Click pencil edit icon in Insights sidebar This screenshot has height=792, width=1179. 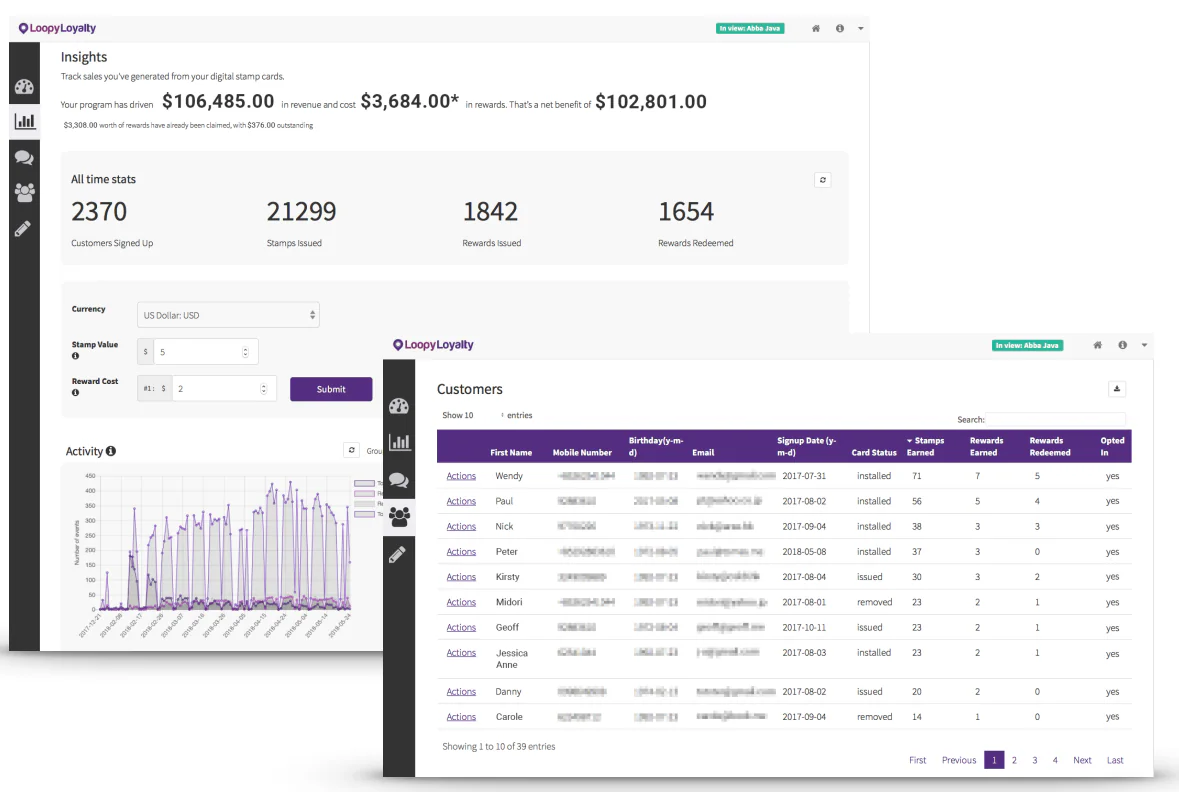click(x=23, y=229)
